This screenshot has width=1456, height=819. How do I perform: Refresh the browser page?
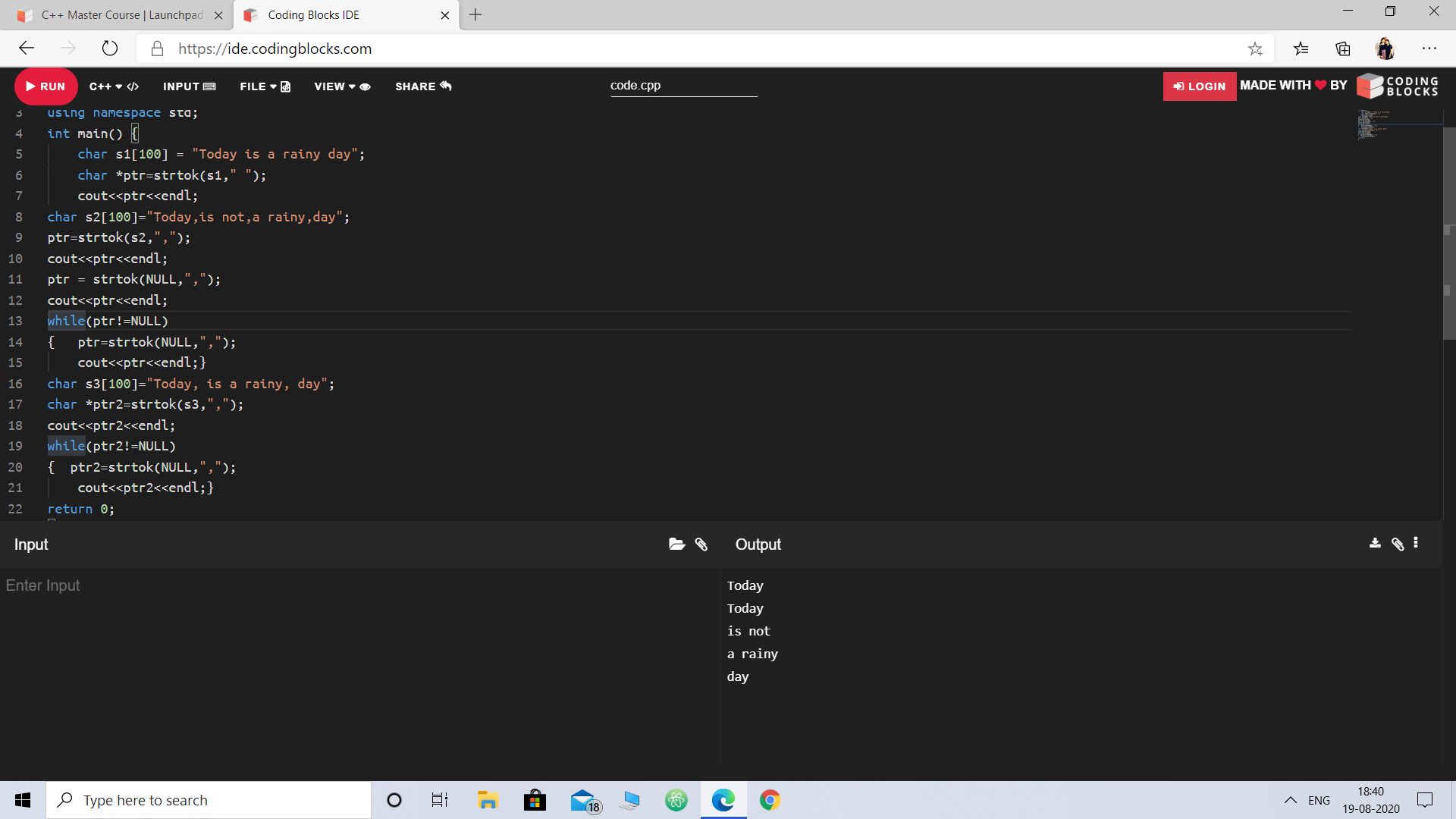click(x=110, y=49)
